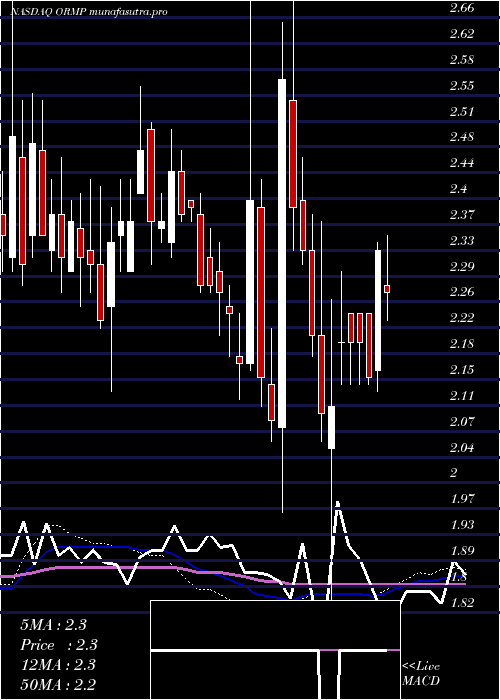This screenshot has height=700, width=500.
Task: Click the 2.4 price axis label
Action: click(x=458, y=189)
